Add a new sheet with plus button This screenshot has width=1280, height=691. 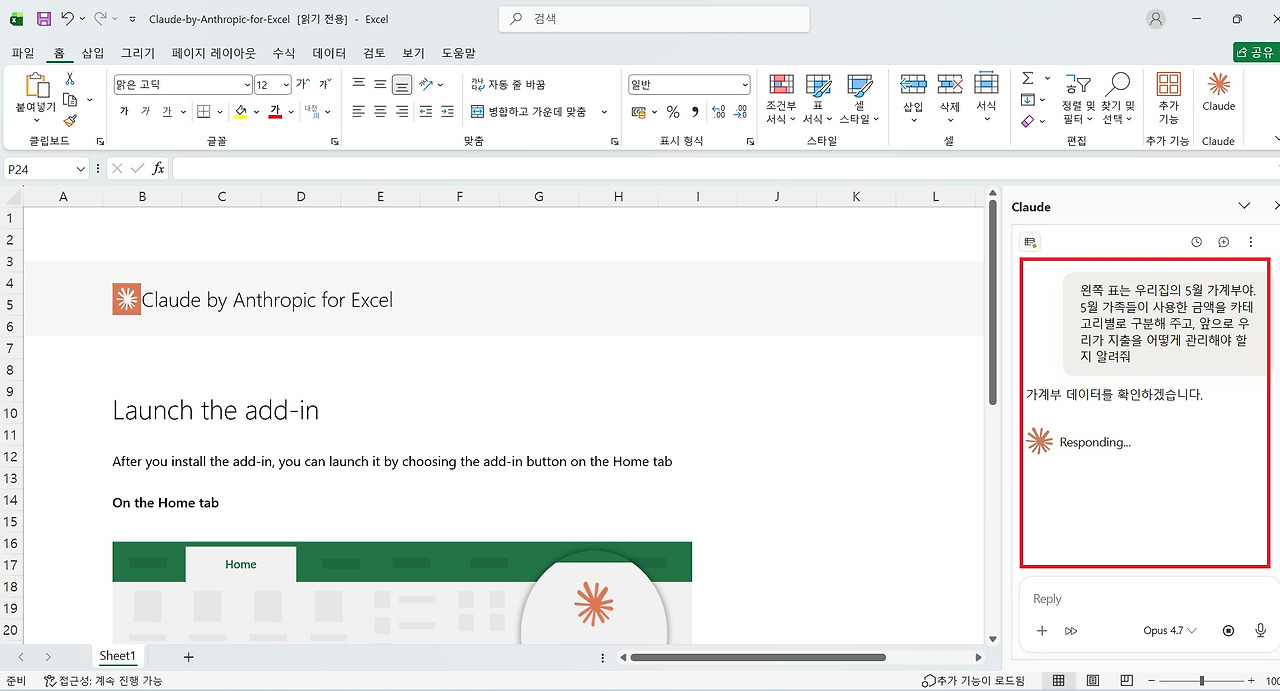pos(188,657)
